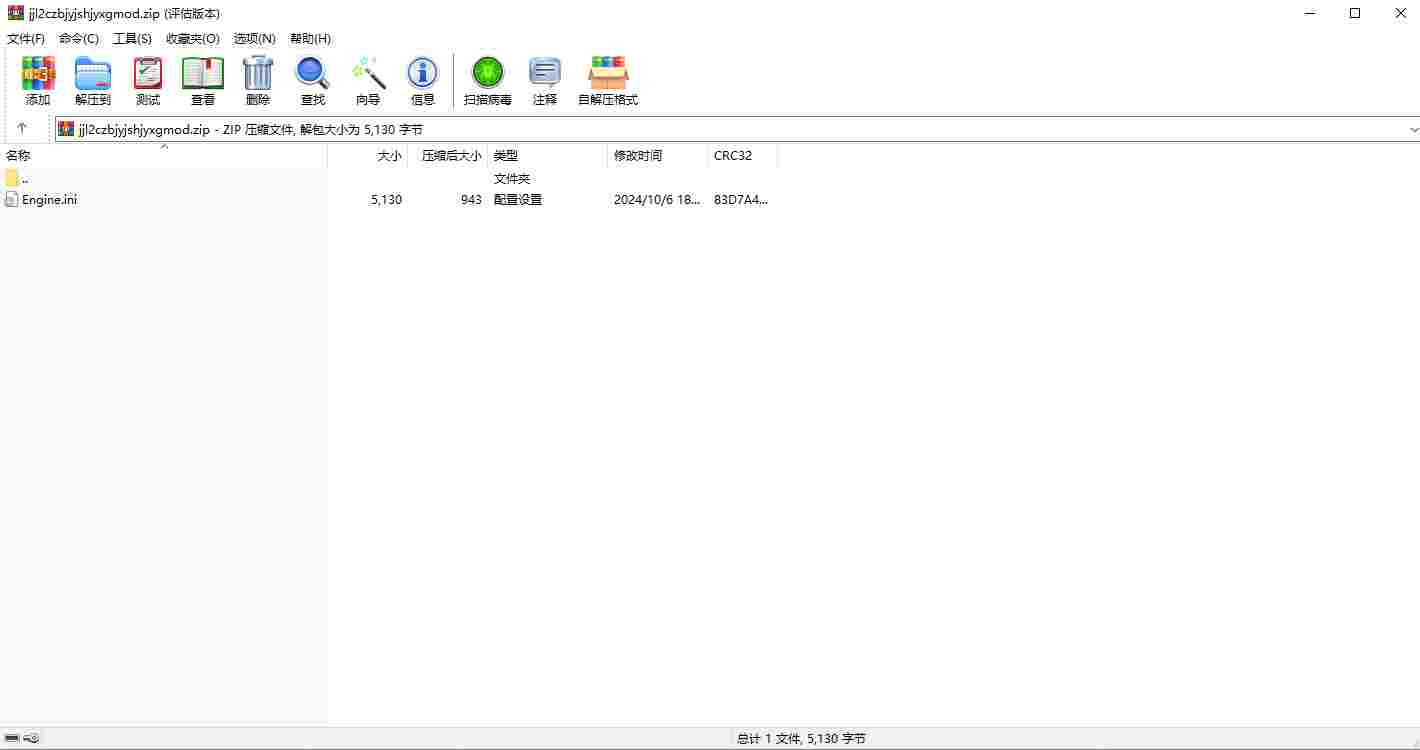The width and height of the screenshot is (1420, 750).
Task: Select the Engine.ini file name
Action: 50,199
